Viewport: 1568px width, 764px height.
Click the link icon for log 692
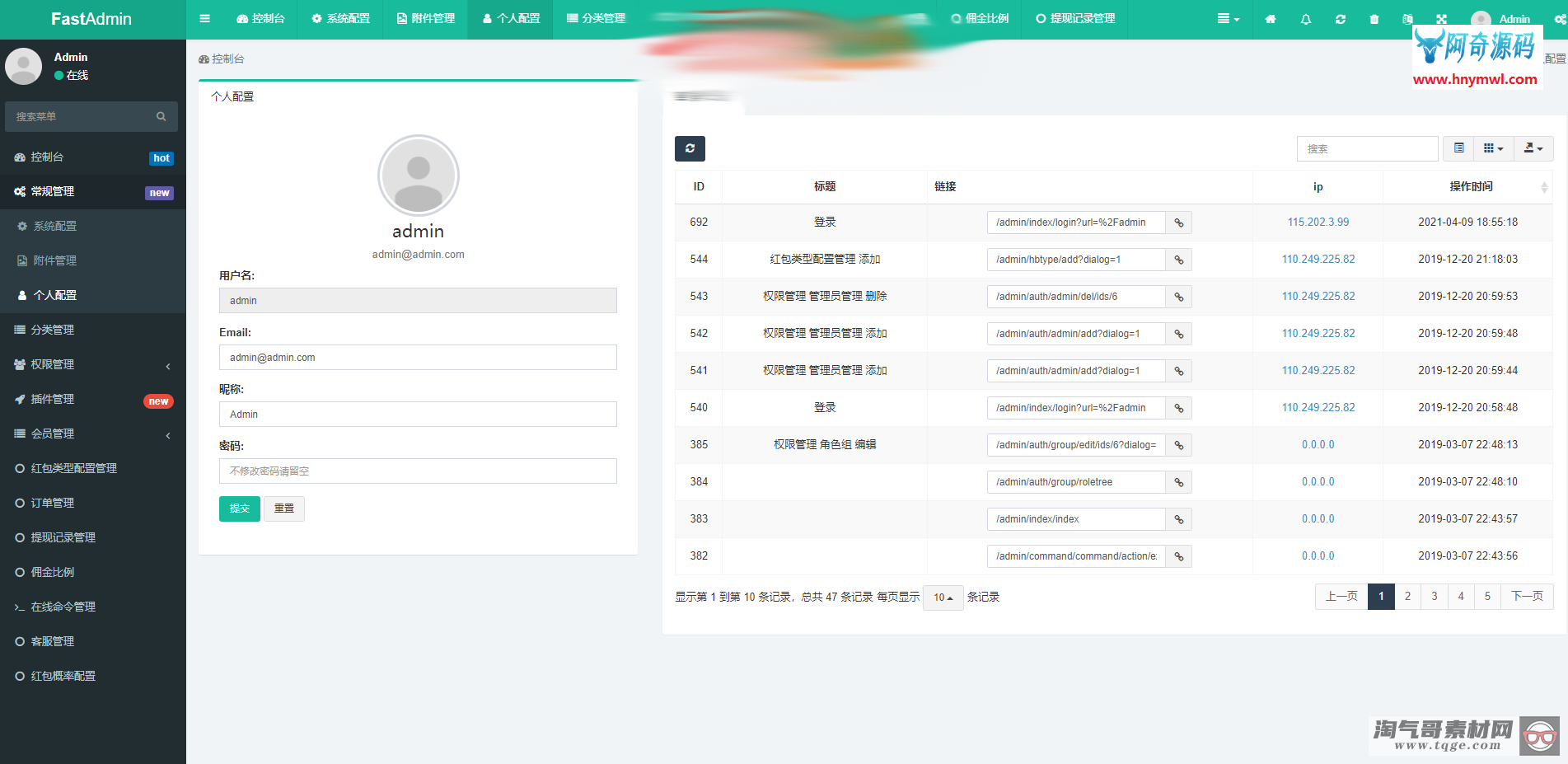(1179, 223)
